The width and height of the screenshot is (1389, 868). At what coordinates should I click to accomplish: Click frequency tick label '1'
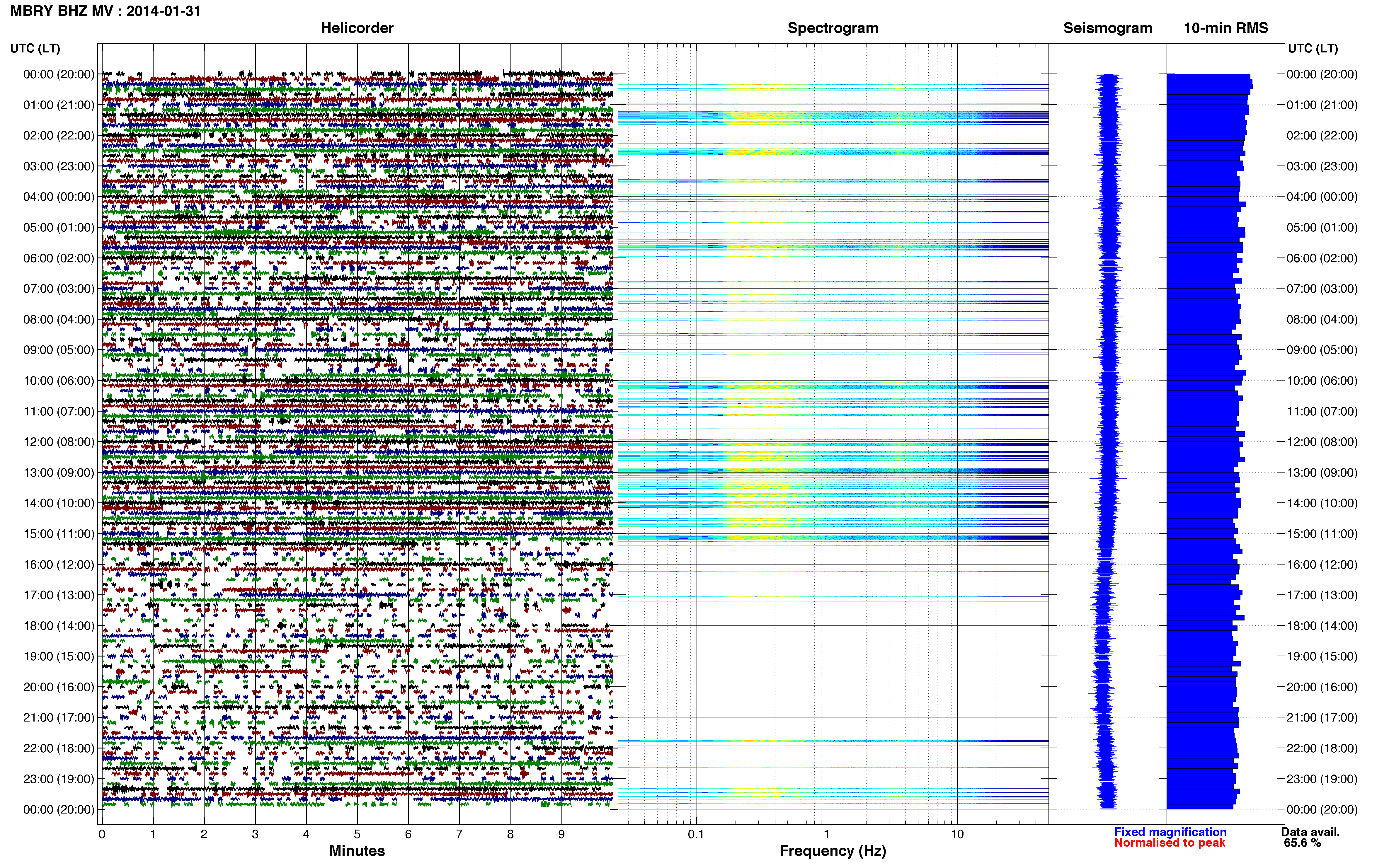point(827,834)
